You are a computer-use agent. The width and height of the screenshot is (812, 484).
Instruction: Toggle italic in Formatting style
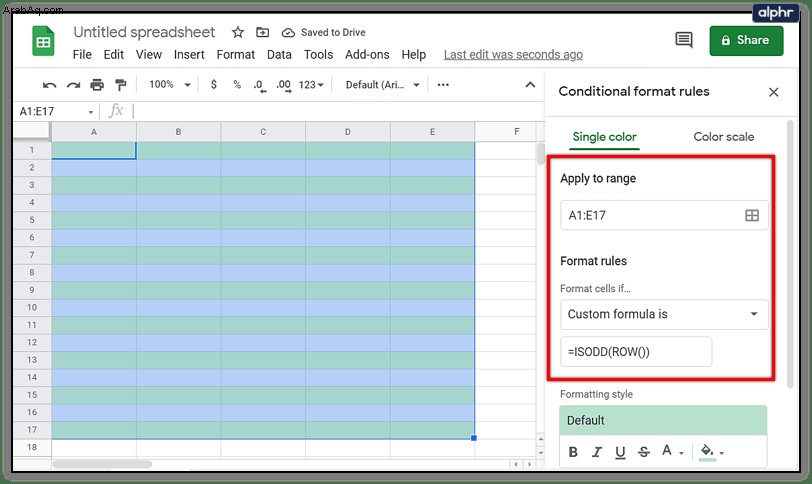click(x=597, y=452)
